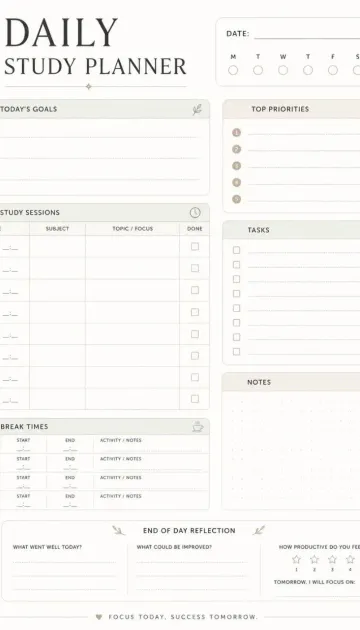
Task: Click the number 5 priority bullet
Action: point(237,199)
